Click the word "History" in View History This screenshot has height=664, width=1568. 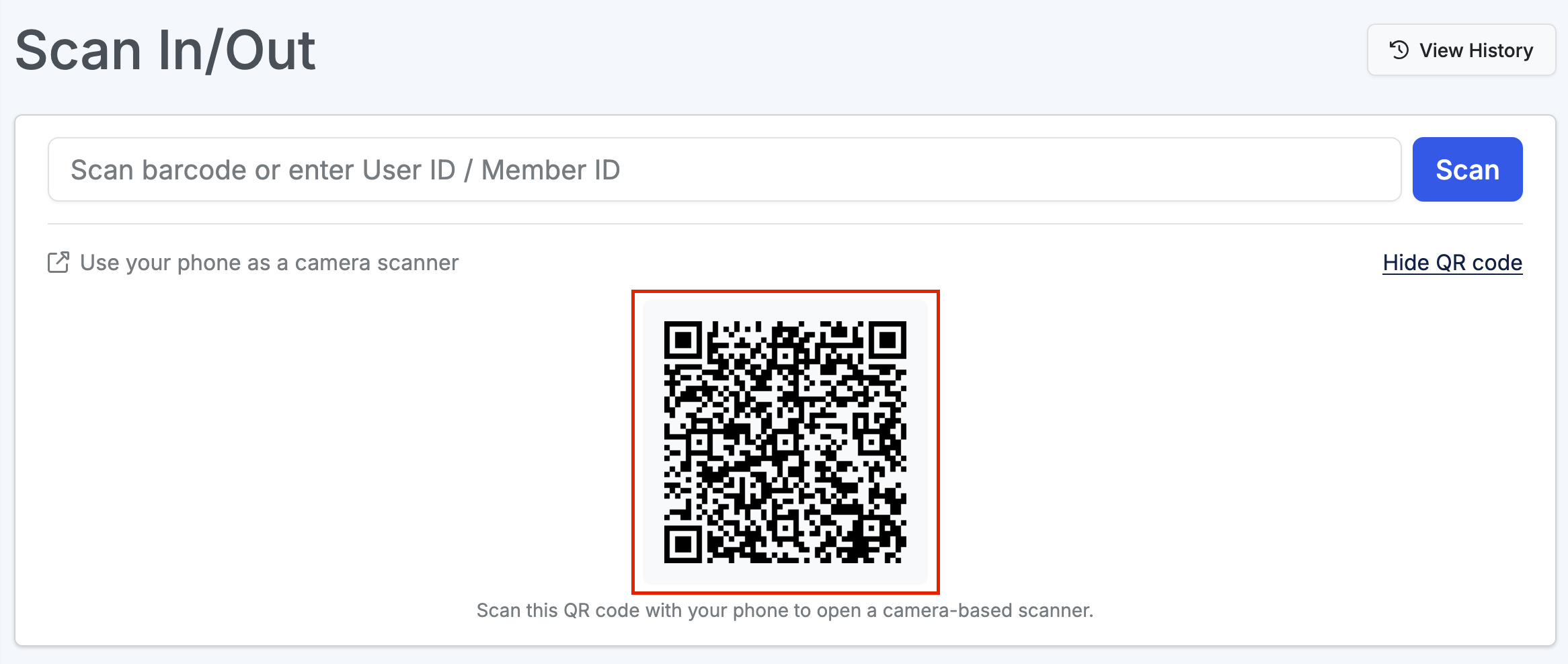(1501, 50)
